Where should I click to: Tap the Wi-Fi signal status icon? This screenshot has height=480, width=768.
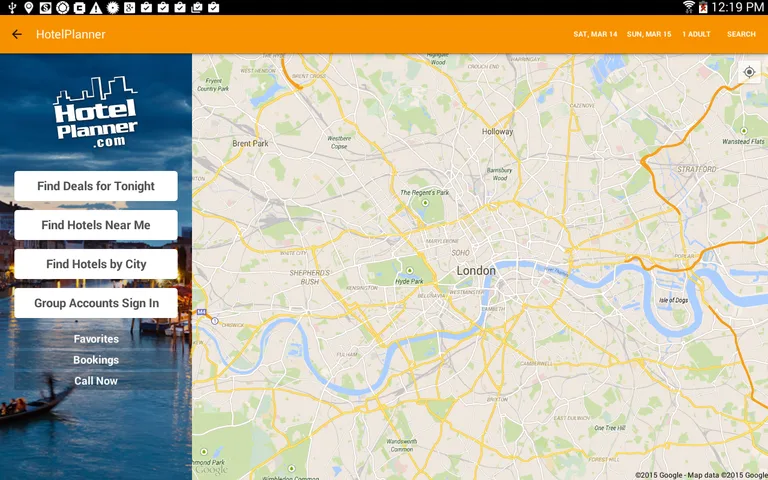(689, 7)
